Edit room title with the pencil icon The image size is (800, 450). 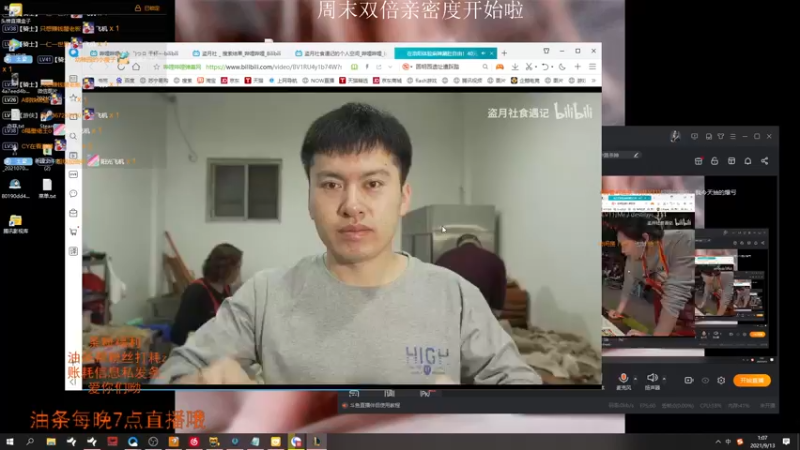636,155
